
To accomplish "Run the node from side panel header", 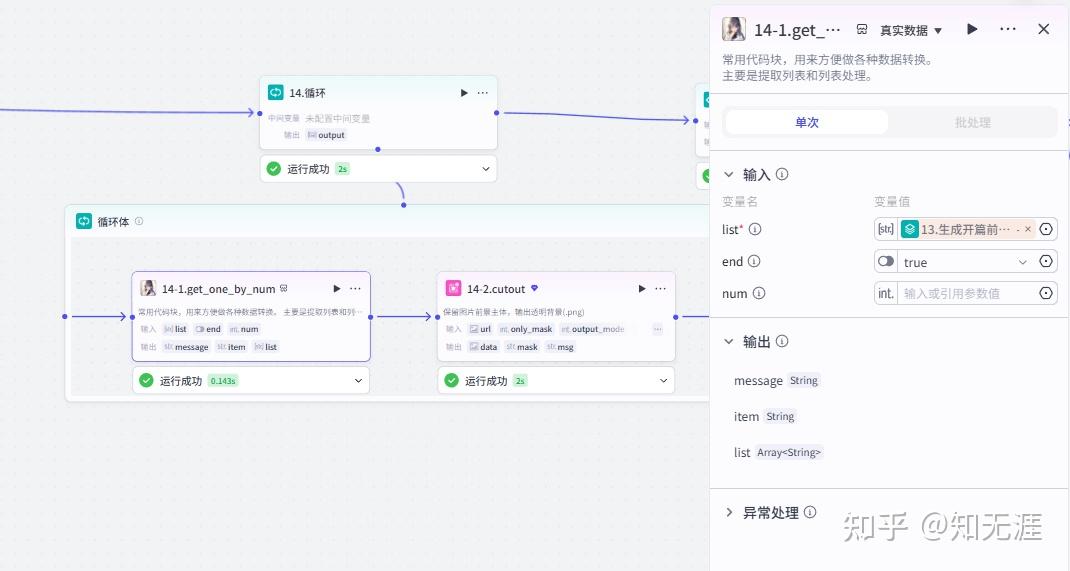I will click(x=972, y=29).
